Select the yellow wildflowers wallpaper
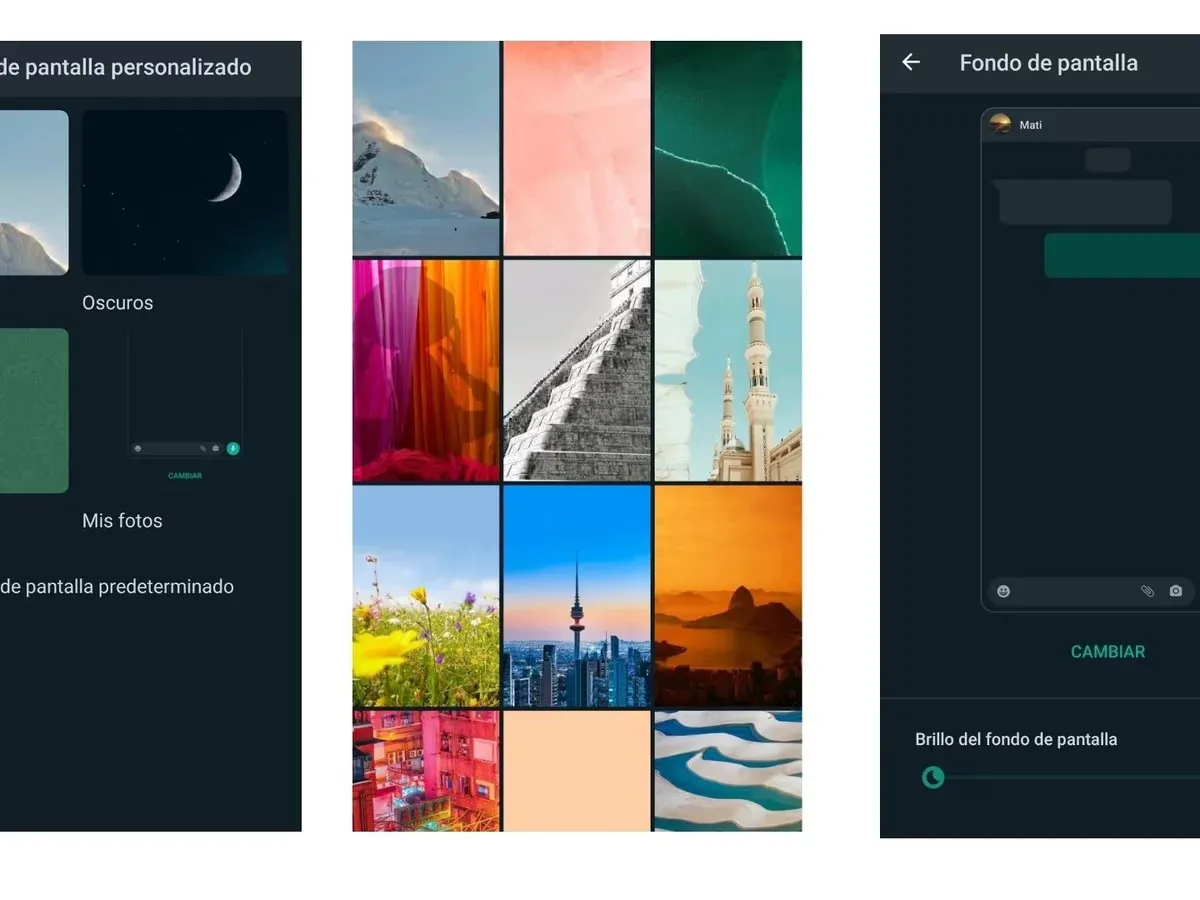1200x900 pixels. 426,596
